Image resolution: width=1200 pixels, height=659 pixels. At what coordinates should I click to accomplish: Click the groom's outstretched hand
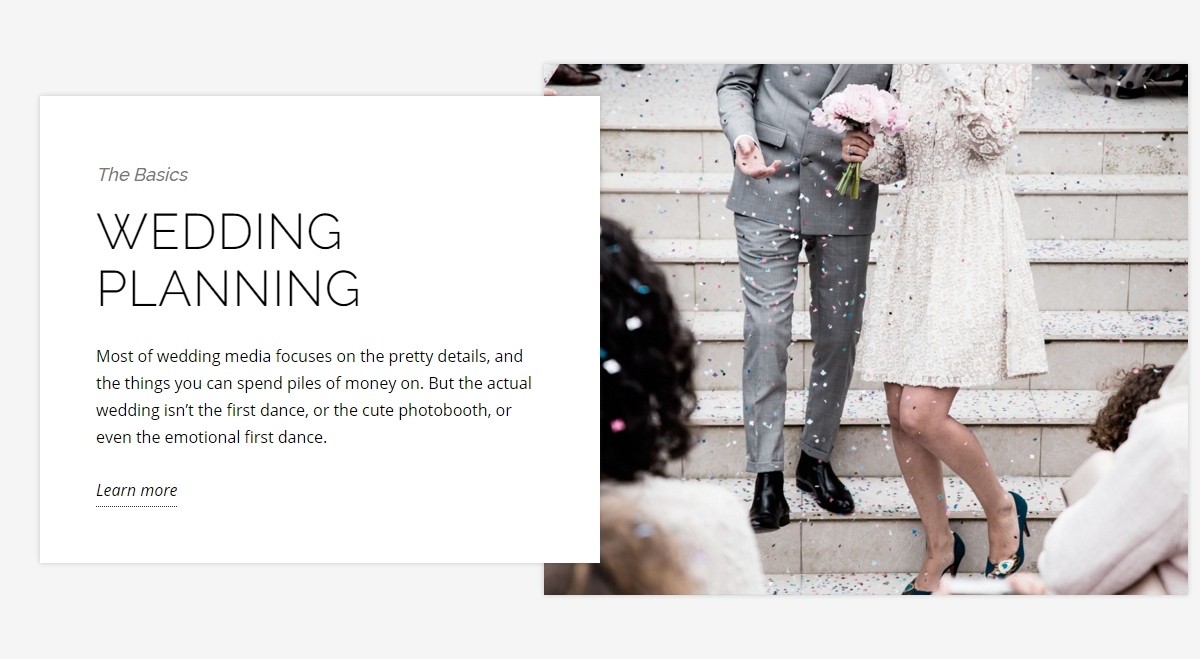pos(754,160)
